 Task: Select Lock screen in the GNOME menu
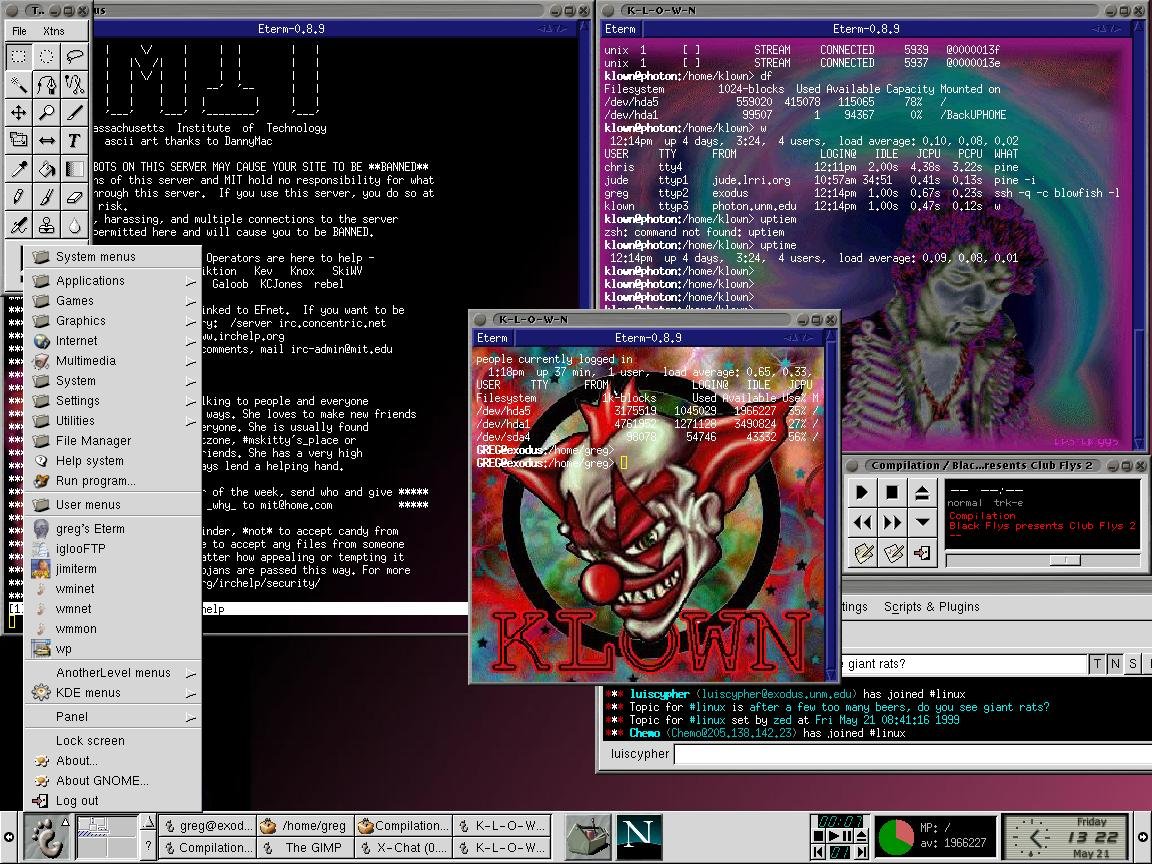click(x=112, y=741)
